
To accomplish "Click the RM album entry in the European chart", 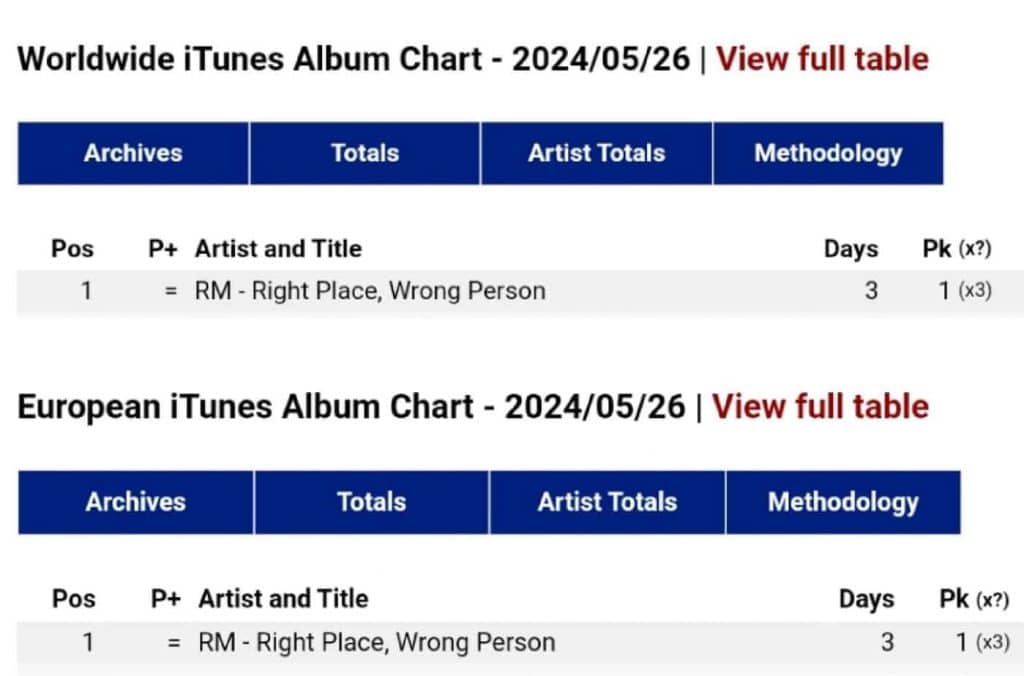I will coord(376,641).
